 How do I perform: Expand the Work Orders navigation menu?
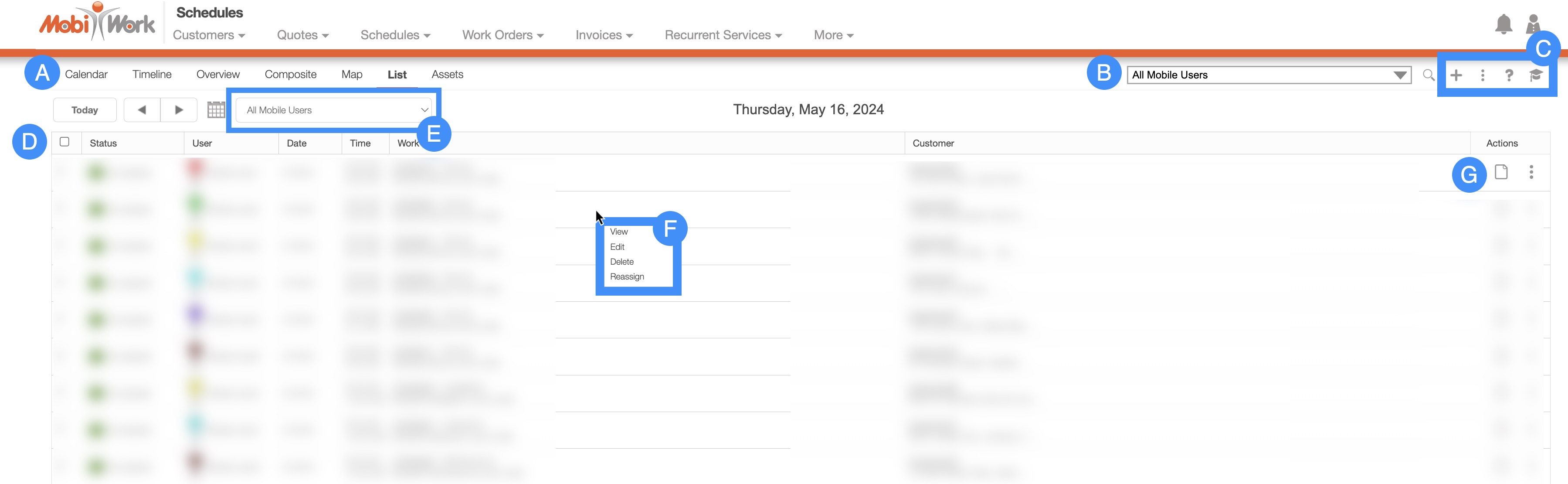[502, 35]
